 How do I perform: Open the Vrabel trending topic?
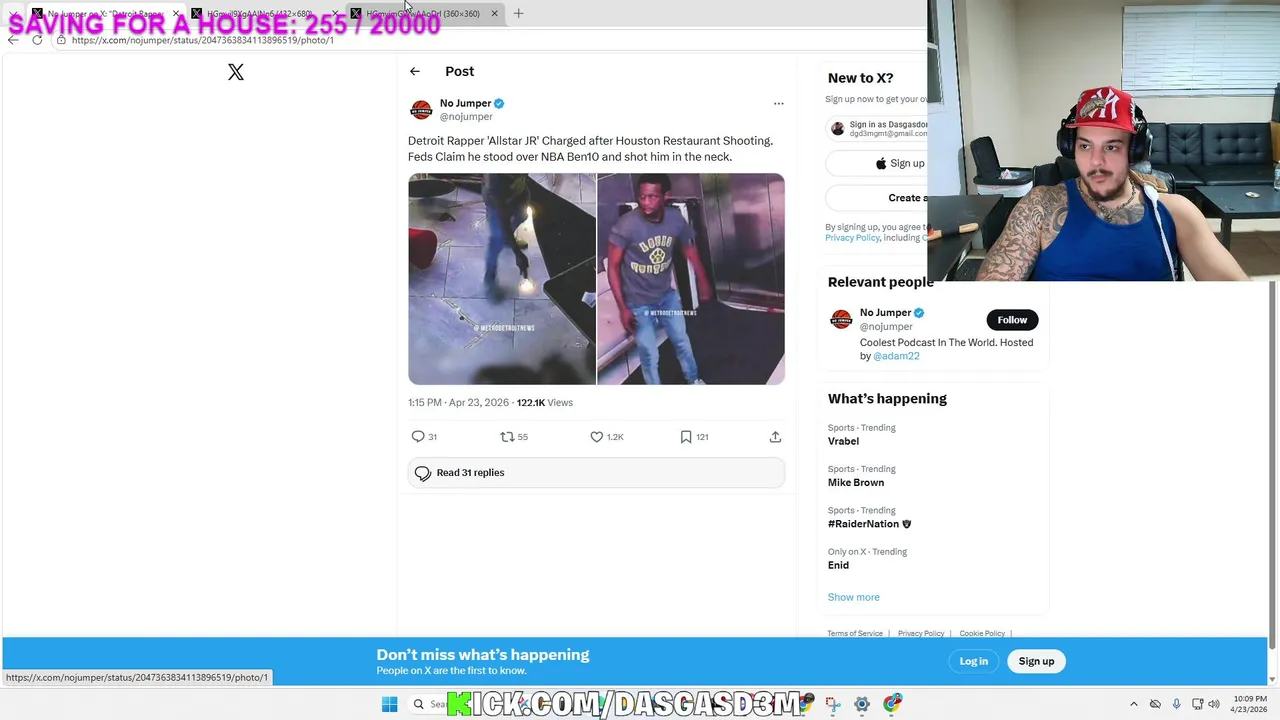click(843, 441)
